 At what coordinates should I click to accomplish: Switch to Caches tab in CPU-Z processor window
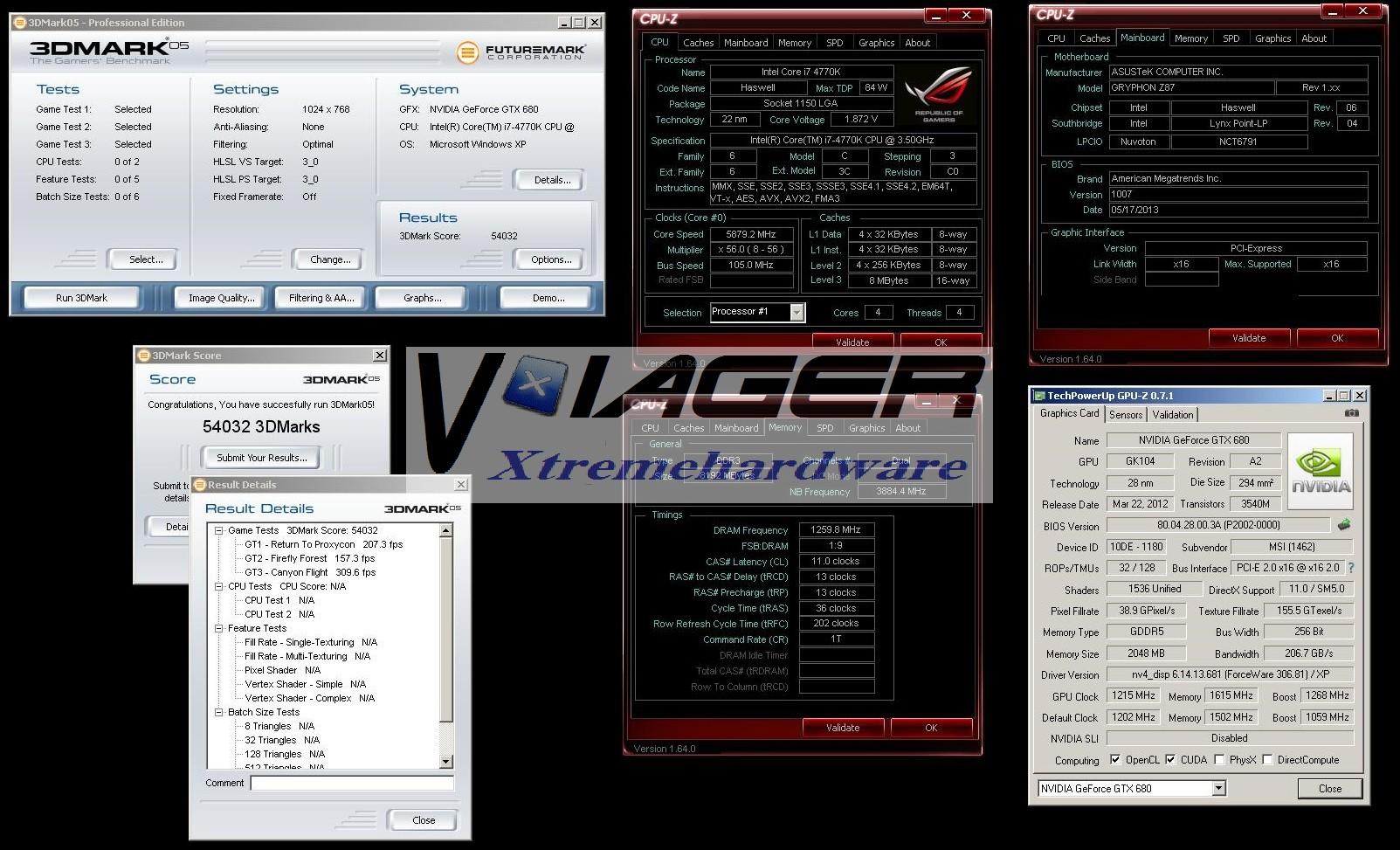pyautogui.click(x=698, y=43)
